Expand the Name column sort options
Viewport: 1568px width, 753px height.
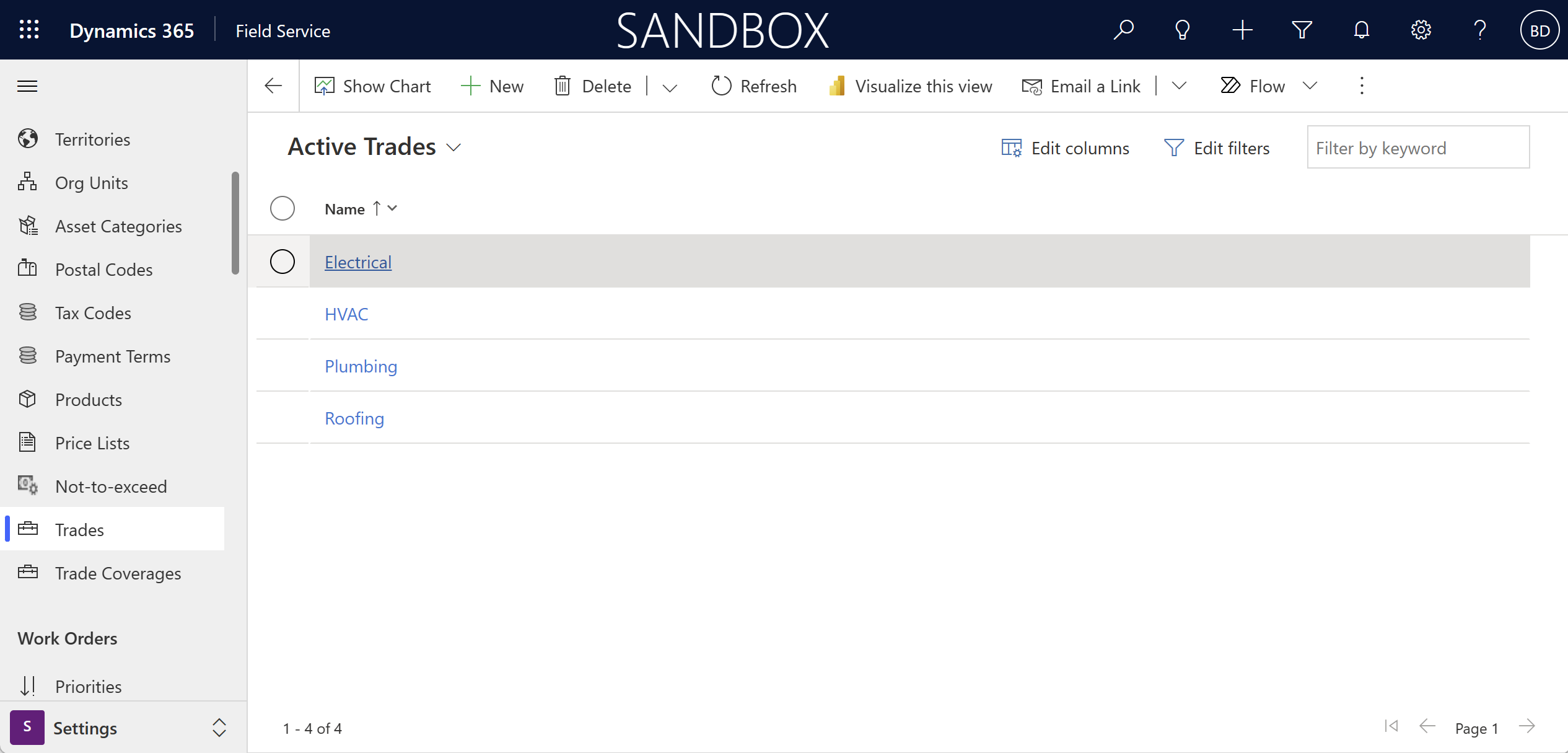click(393, 208)
